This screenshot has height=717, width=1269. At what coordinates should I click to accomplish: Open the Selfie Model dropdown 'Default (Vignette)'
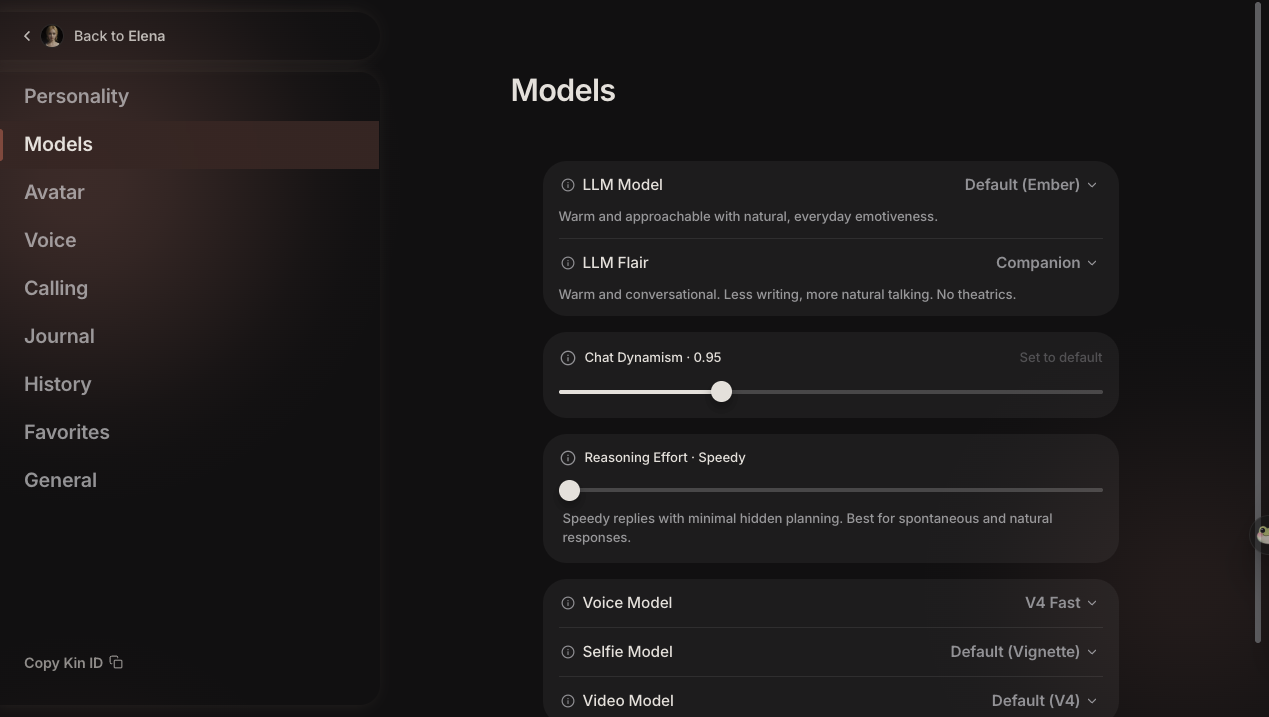(1023, 652)
